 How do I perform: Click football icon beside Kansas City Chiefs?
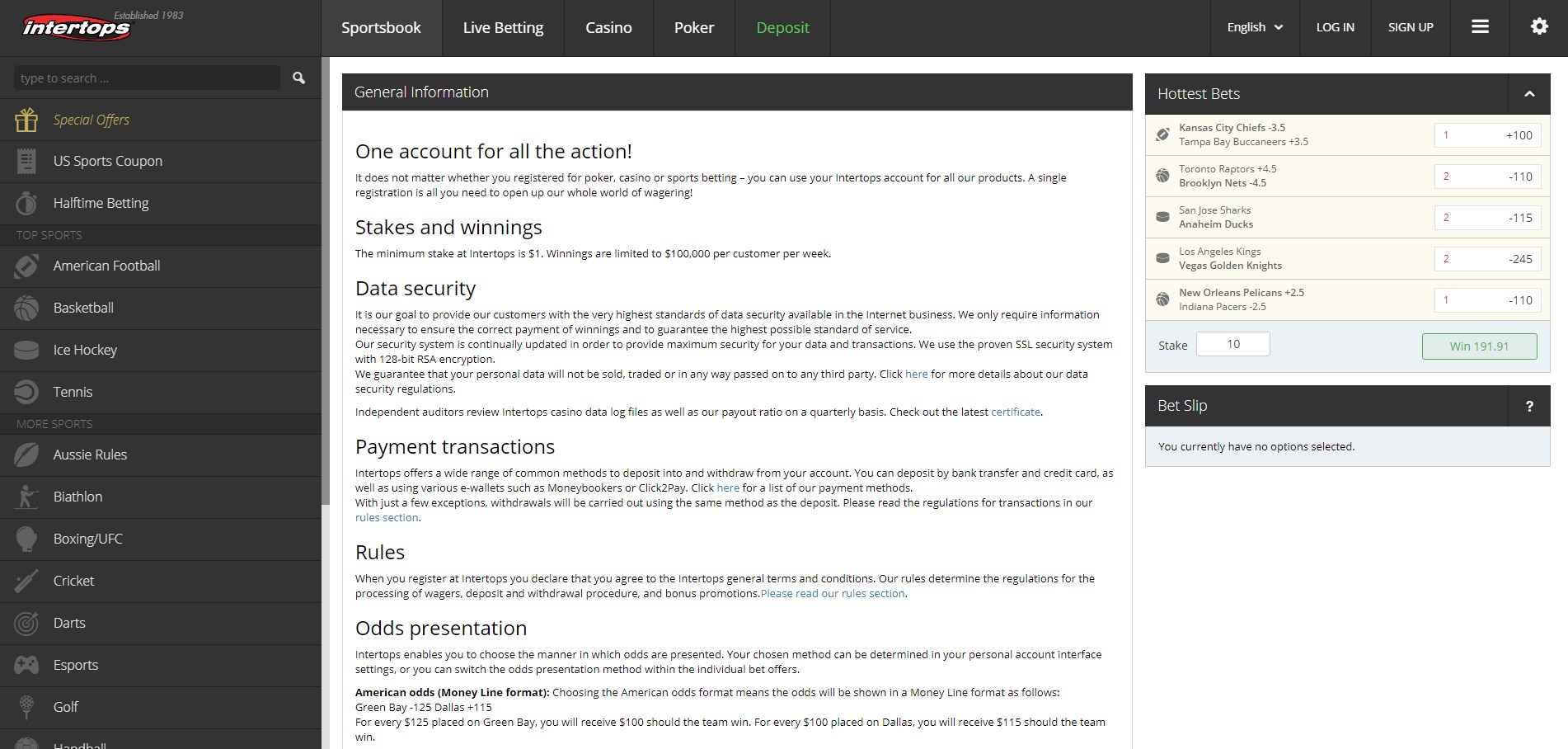point(1162,134)
